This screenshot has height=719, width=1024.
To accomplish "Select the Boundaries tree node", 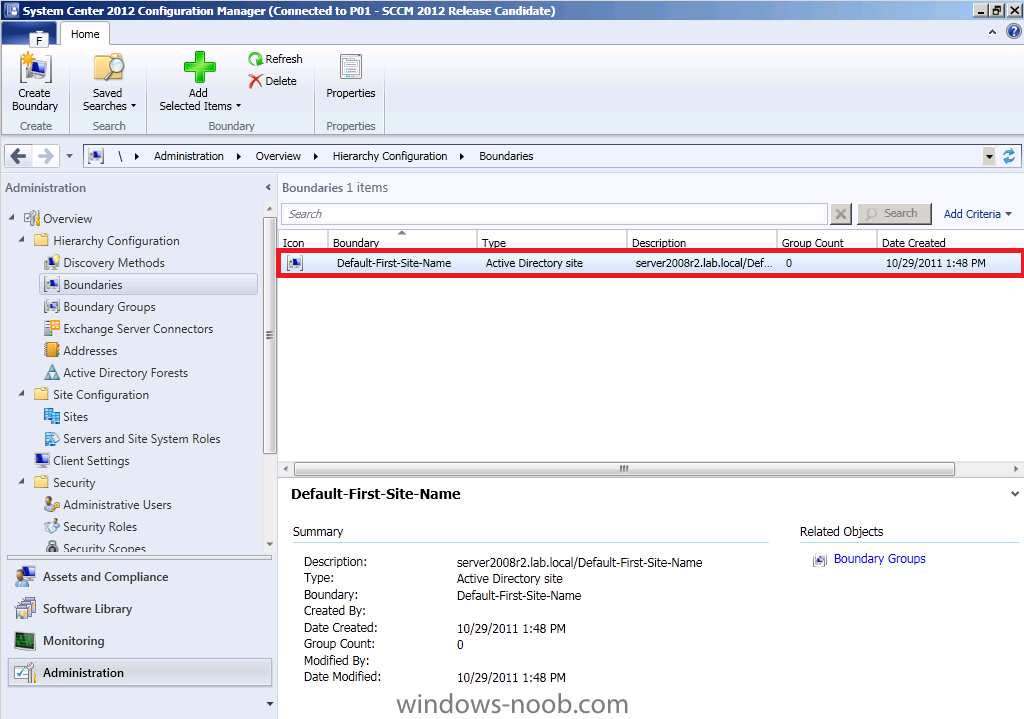I will [149, 285].
